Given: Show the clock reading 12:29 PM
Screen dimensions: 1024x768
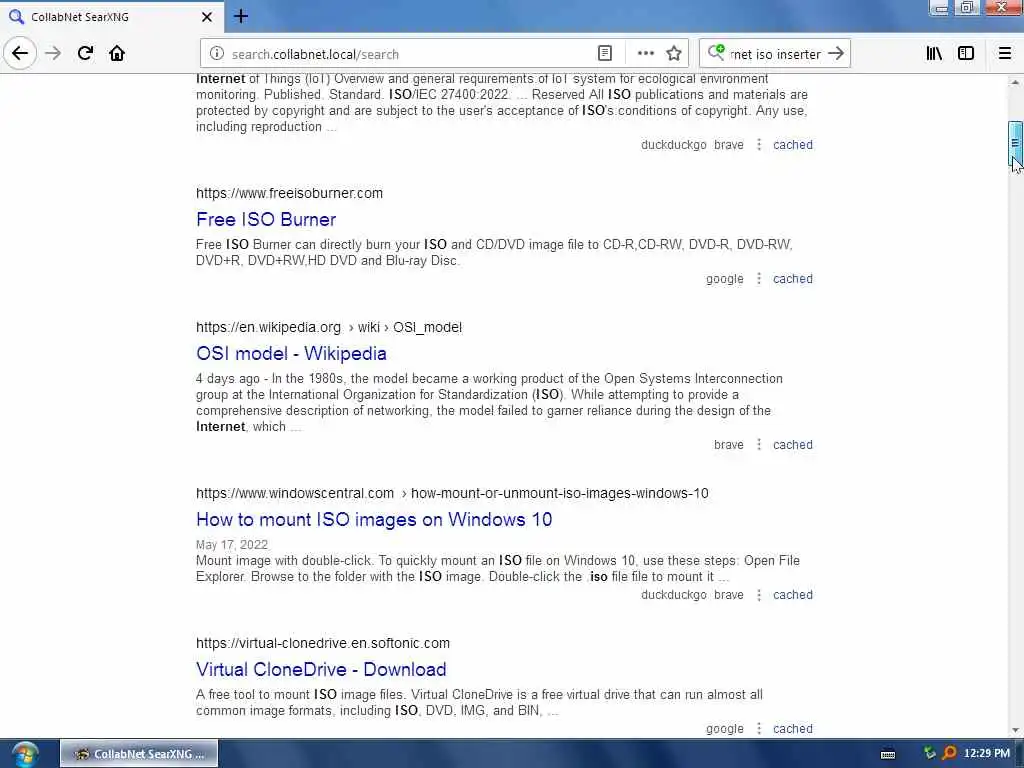Looking at the screenshot, I should pyautogui.click(x=986, y=754).
